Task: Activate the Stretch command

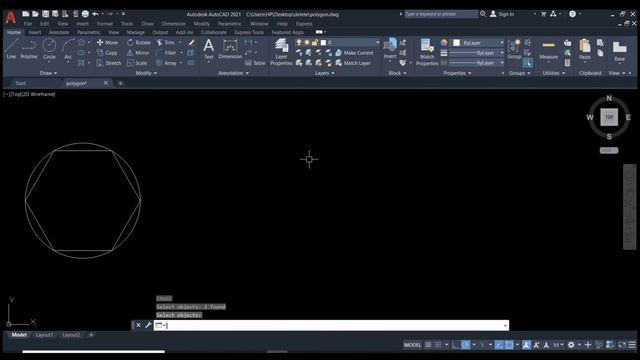Action: click(x=109, y=63)
